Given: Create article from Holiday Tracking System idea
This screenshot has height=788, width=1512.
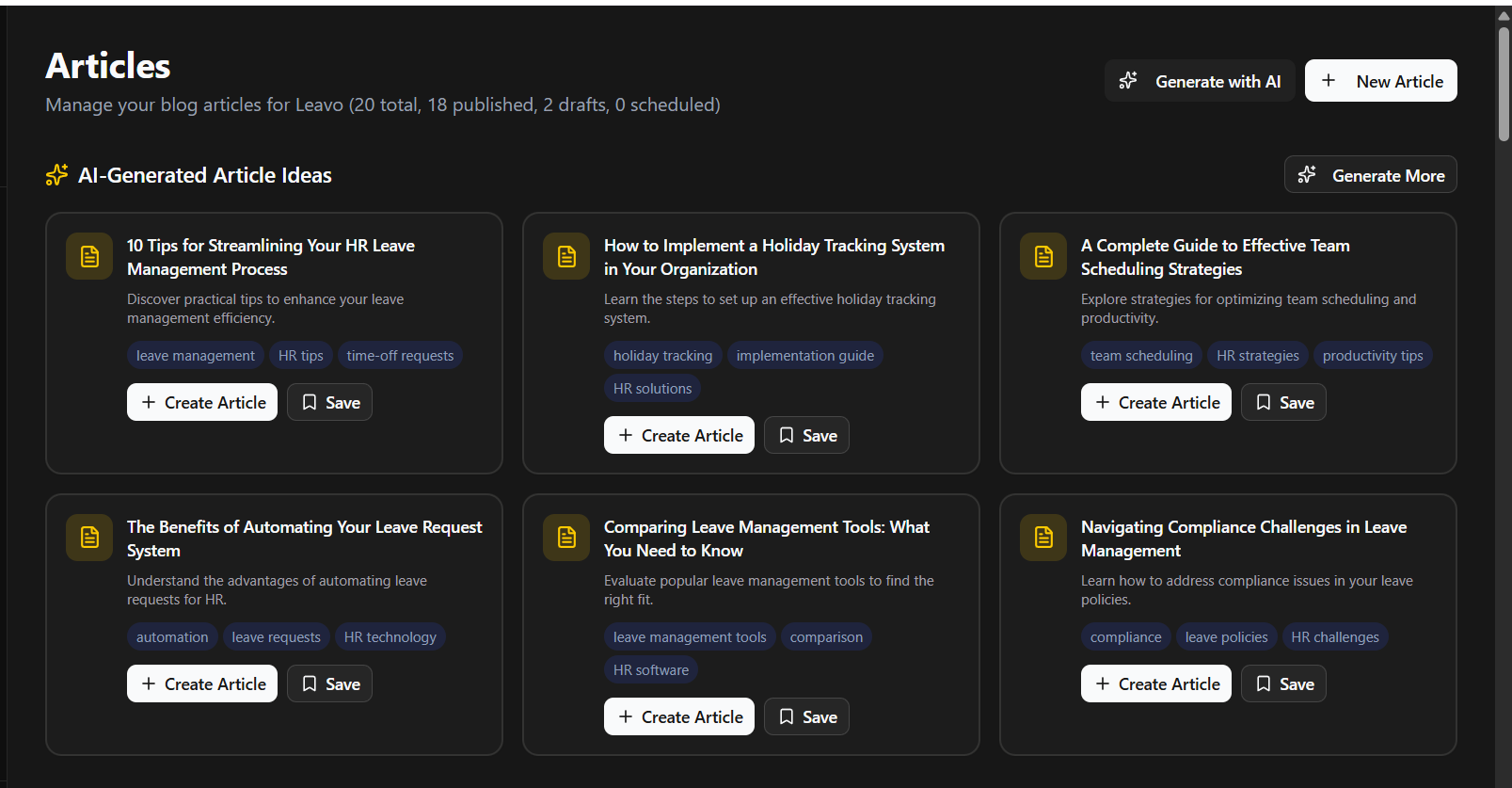Looking at the screenshot, I should 679,435.
